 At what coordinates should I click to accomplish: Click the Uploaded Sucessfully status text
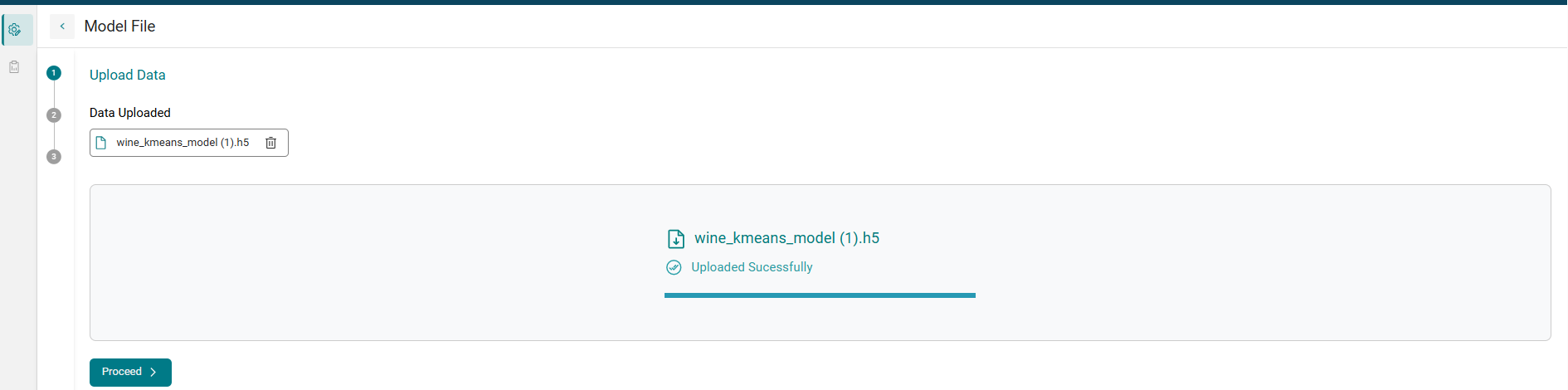(752, 267)
